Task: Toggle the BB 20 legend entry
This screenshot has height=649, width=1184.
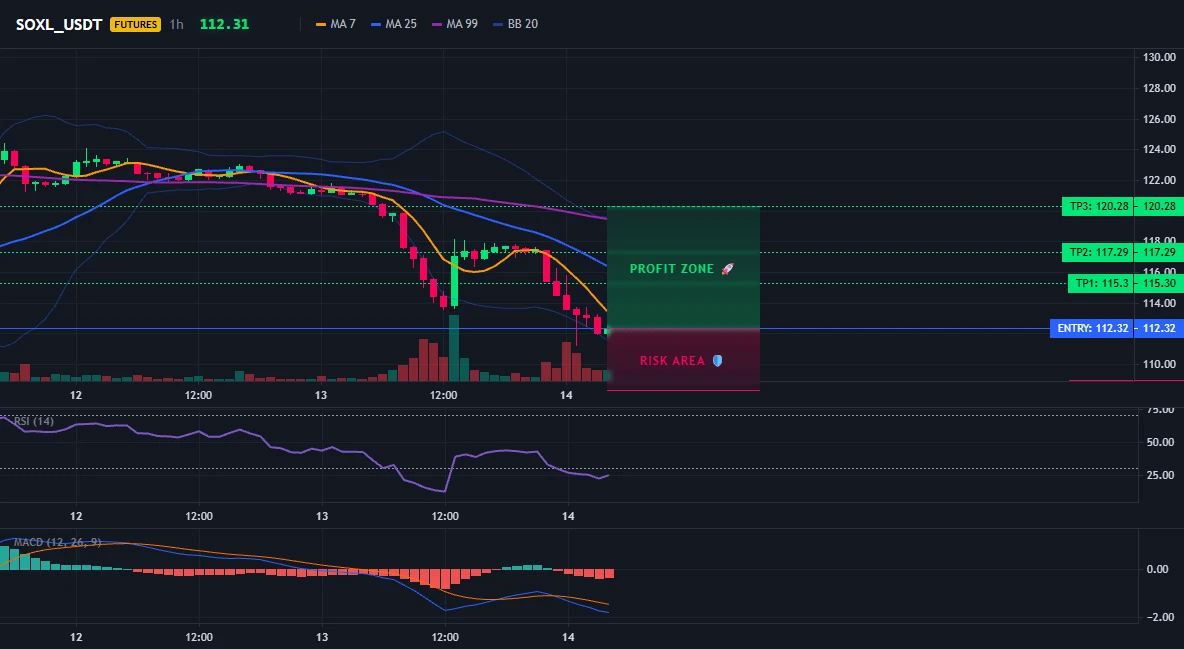Action: click(516, 24)
